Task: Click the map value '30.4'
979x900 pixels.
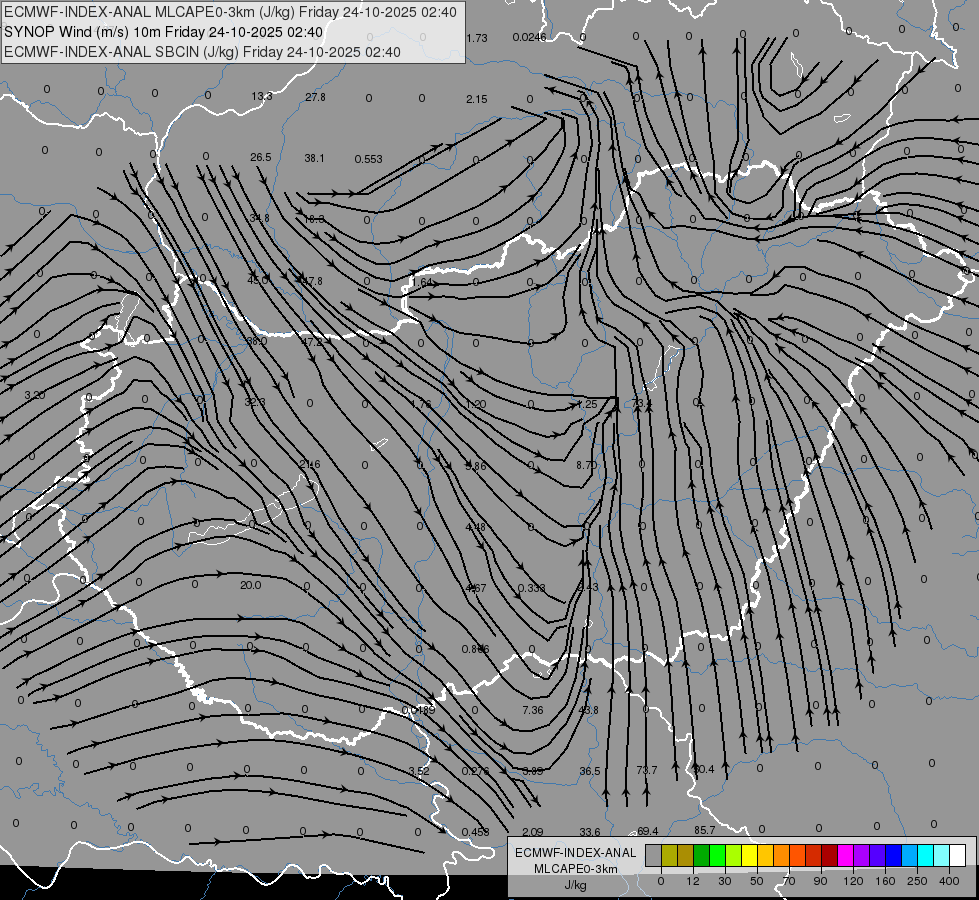Action: tap(704, 769)
